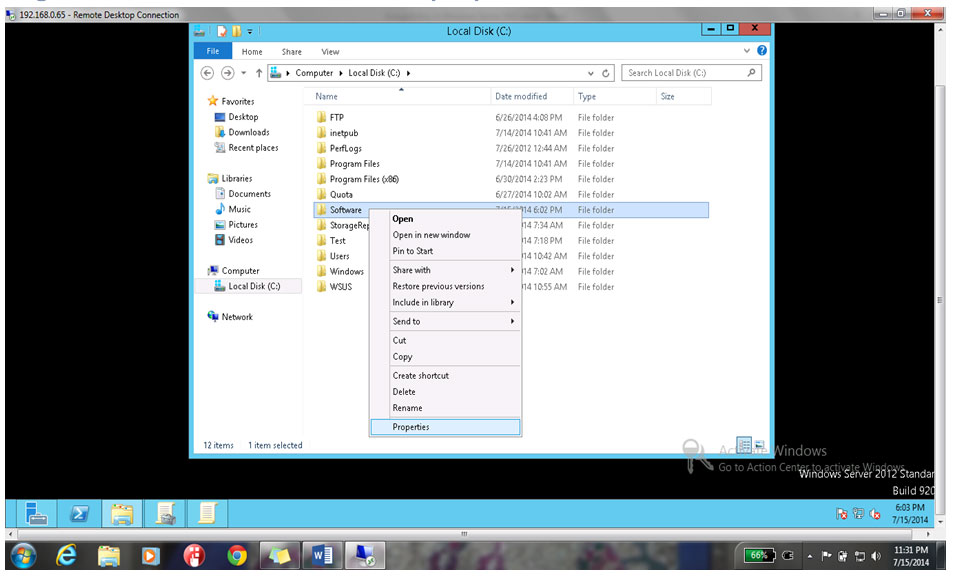
Task: Switch to the View ribbon tab
Action: pos(330,52)
